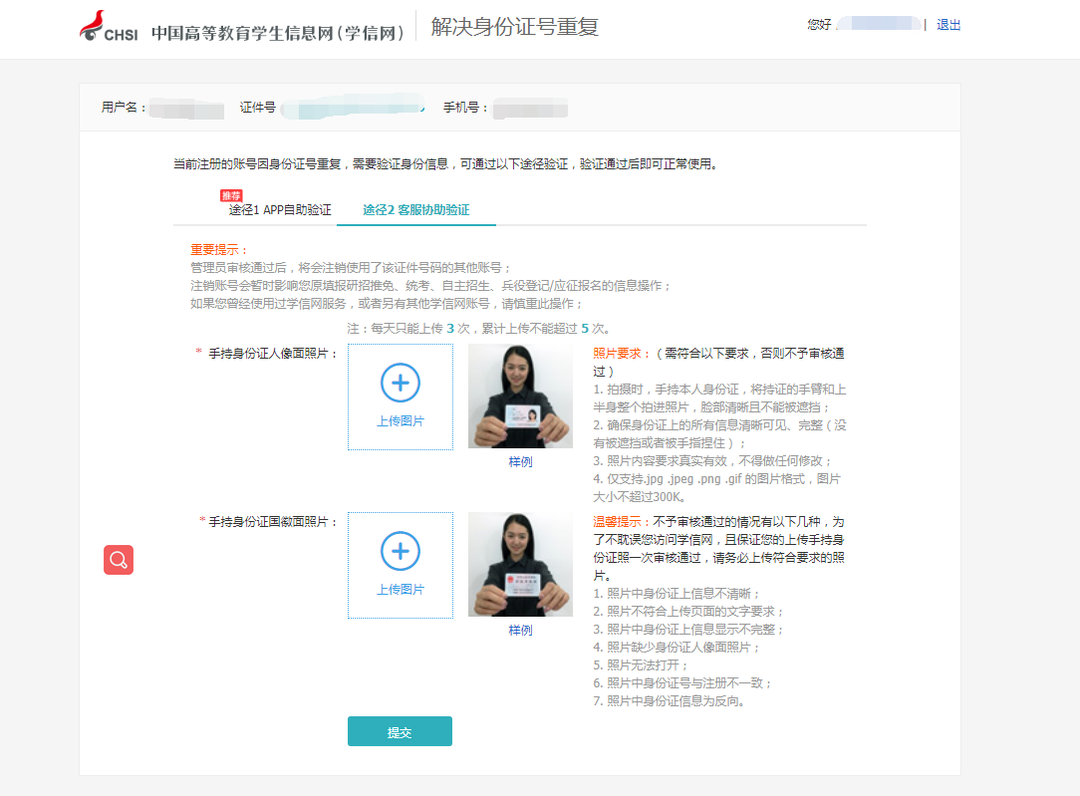Click the 提交 submit button
Image resolution: width=1080 pixels, height=796 pixels.
click(x=399, y=731)
